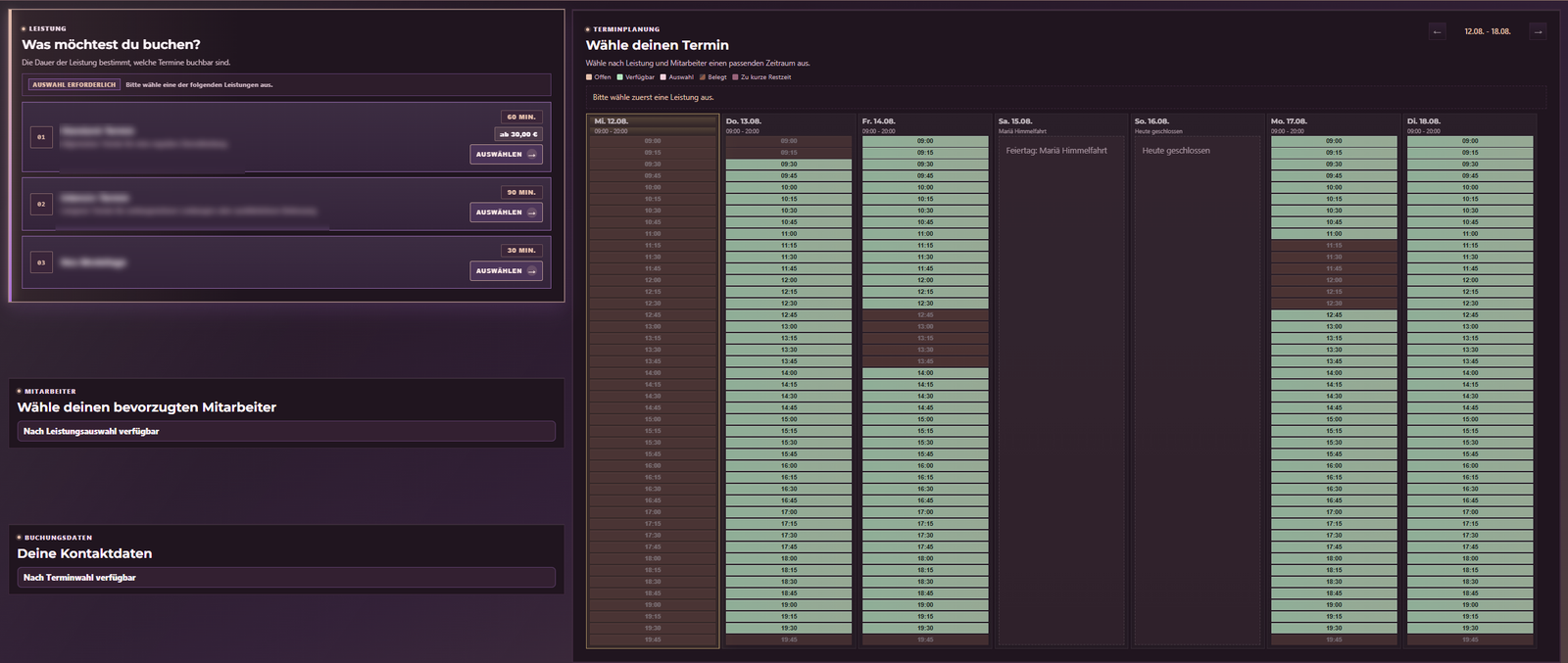
Task: Click the 'ab 30,00 €' price tag
Action: 518,134
